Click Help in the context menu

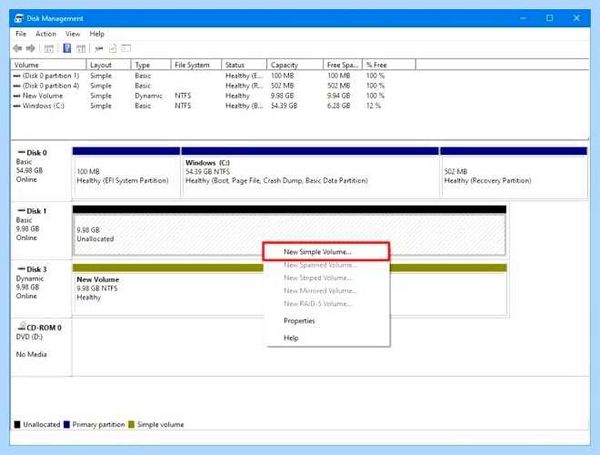click(291, 338)
